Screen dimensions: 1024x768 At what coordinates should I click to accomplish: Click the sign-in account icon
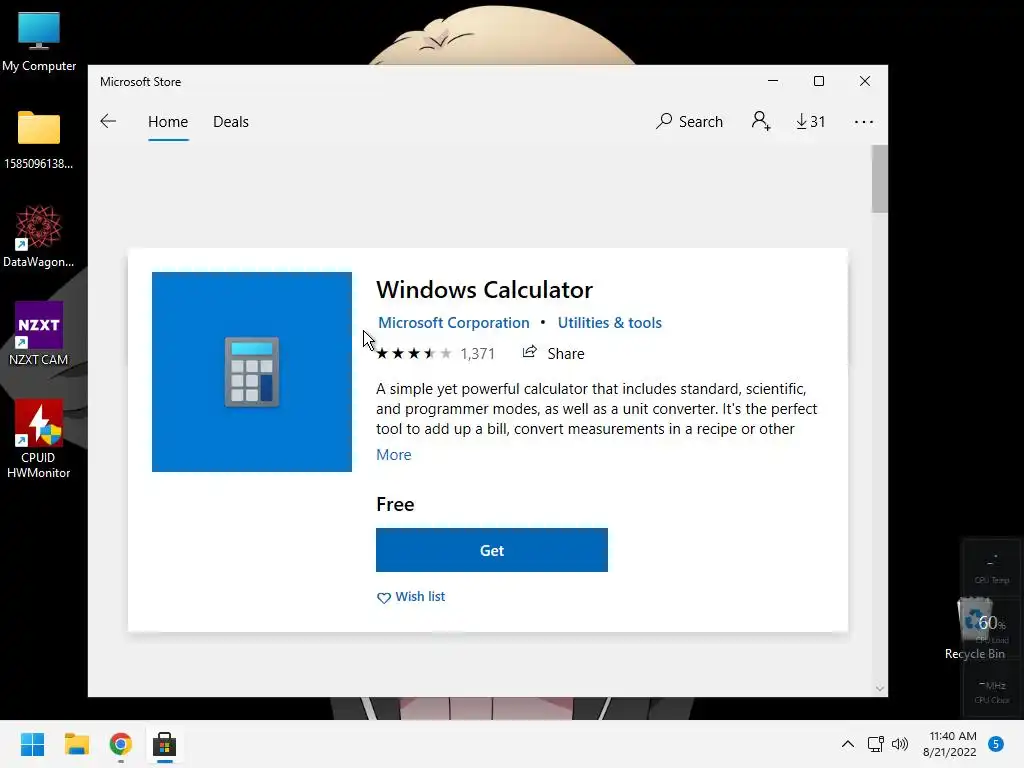761,121
